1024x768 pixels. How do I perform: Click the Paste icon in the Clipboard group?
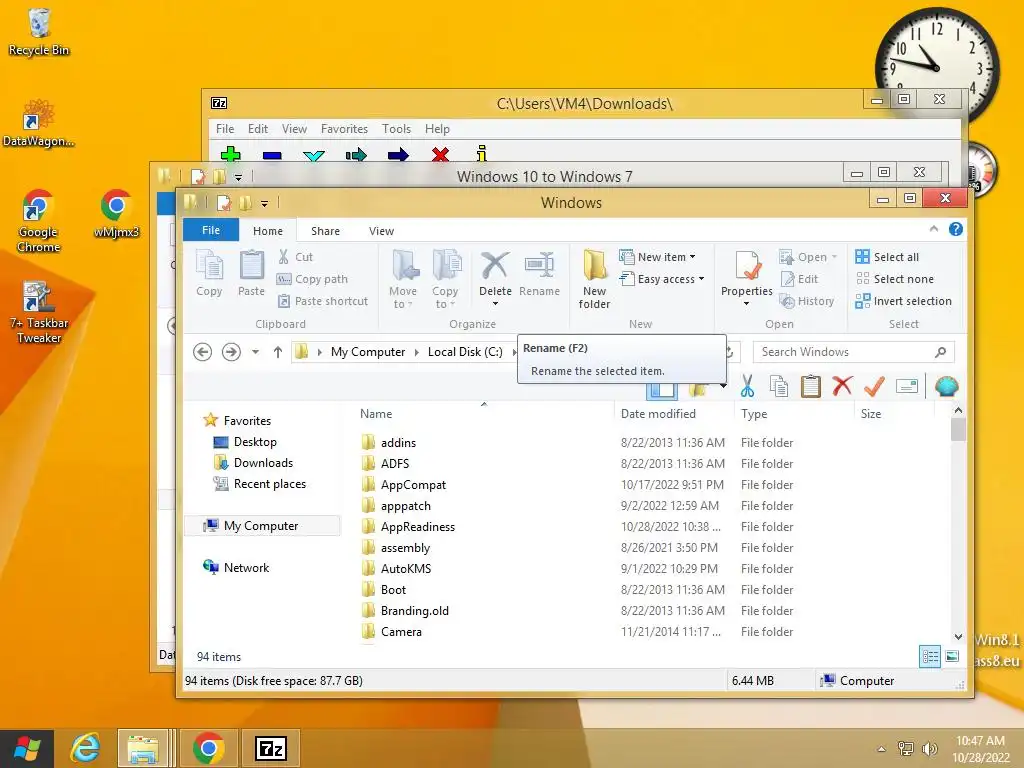coord(251,265)
